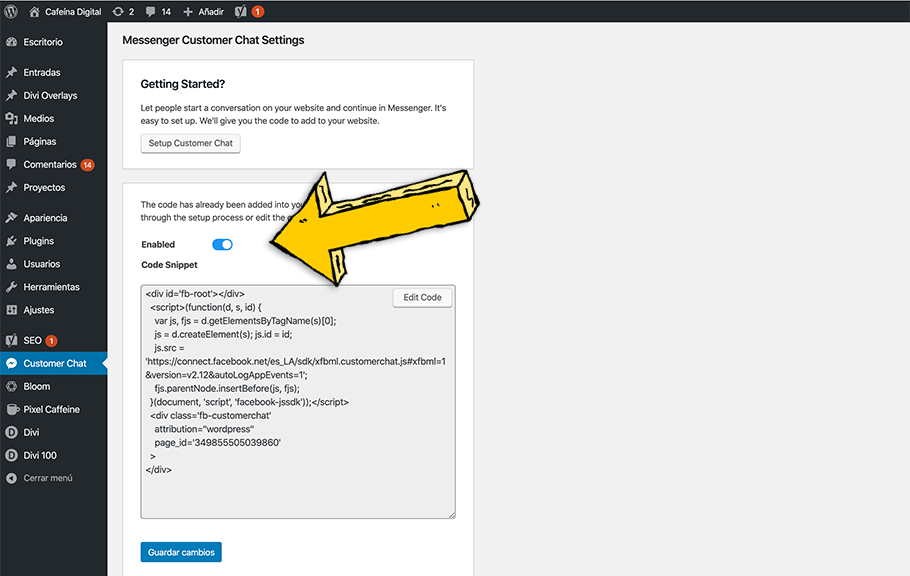Click the comments bubble icon showing 14

pyautogui.click(x=150, y=11)
